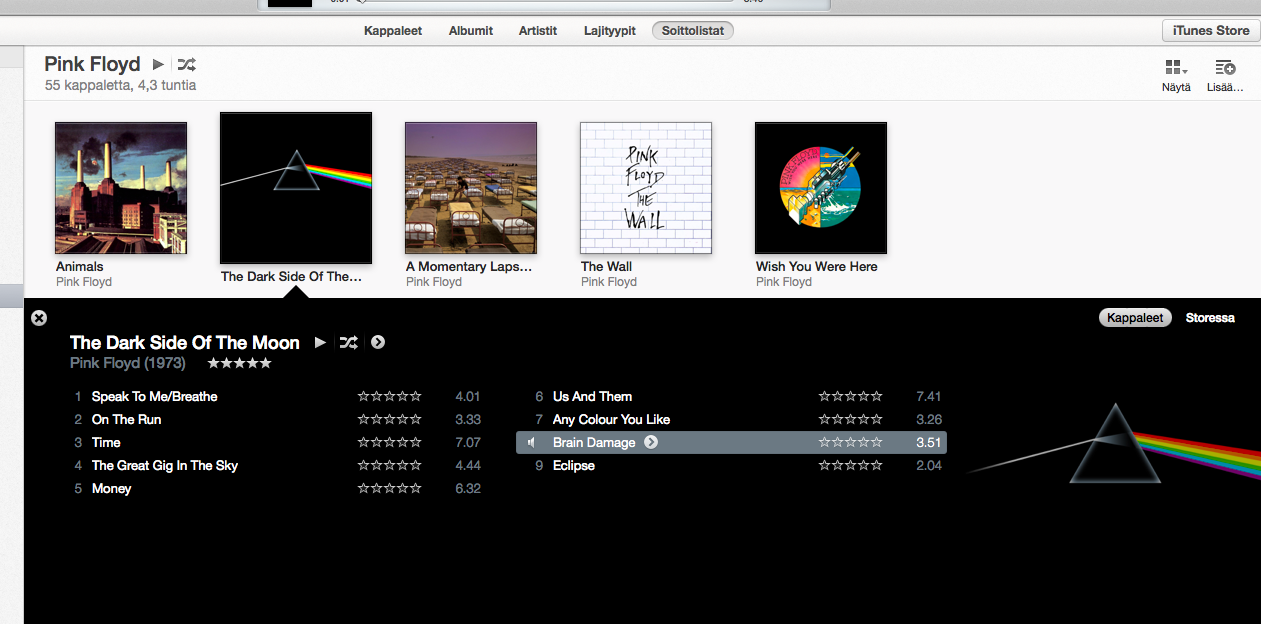Click Pink Floyd (1973) artist text
This screenshot has width=1261, height=624.
pos(128,363)
